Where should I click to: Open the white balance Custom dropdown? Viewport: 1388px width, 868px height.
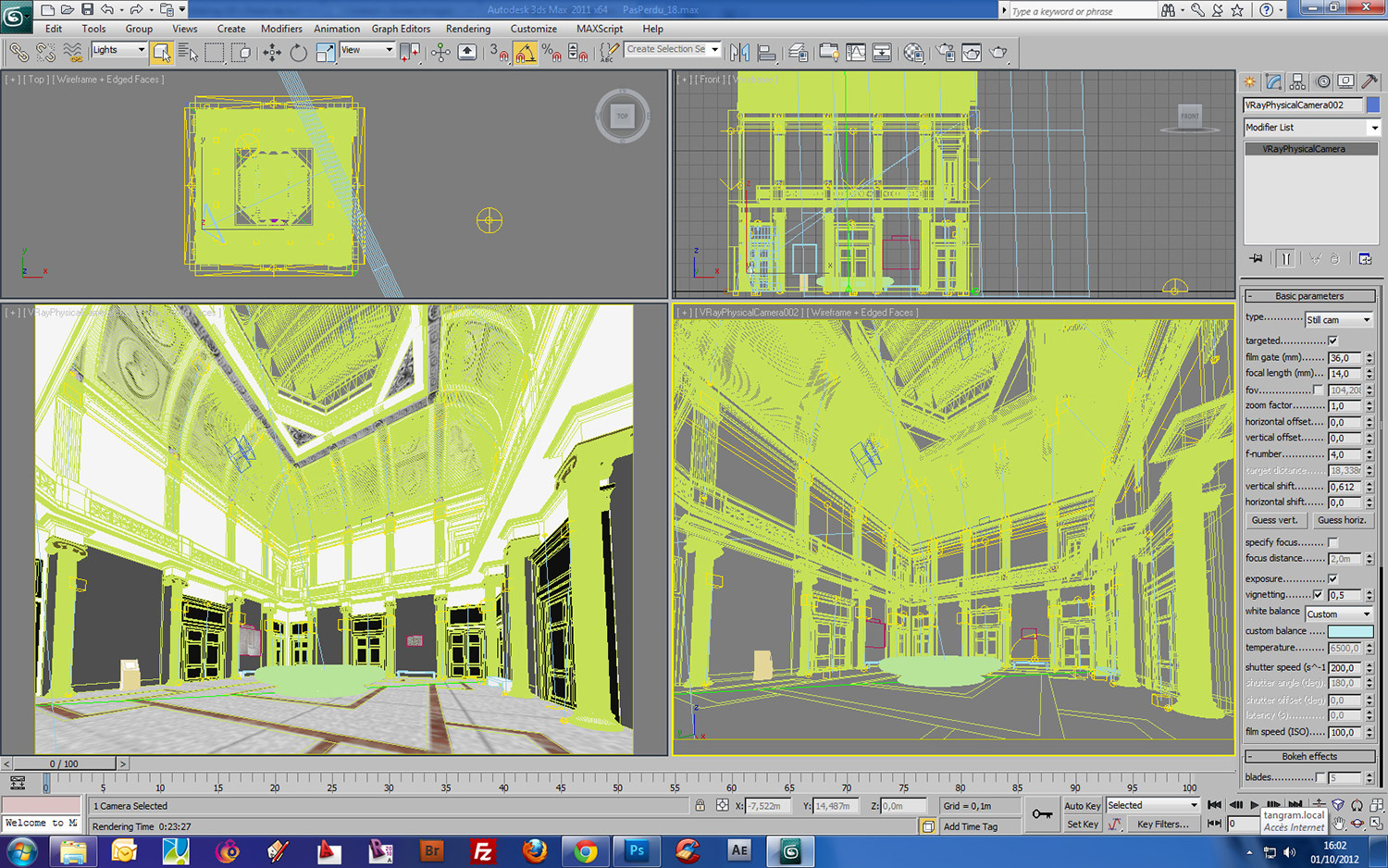[x=1338, y=614]
